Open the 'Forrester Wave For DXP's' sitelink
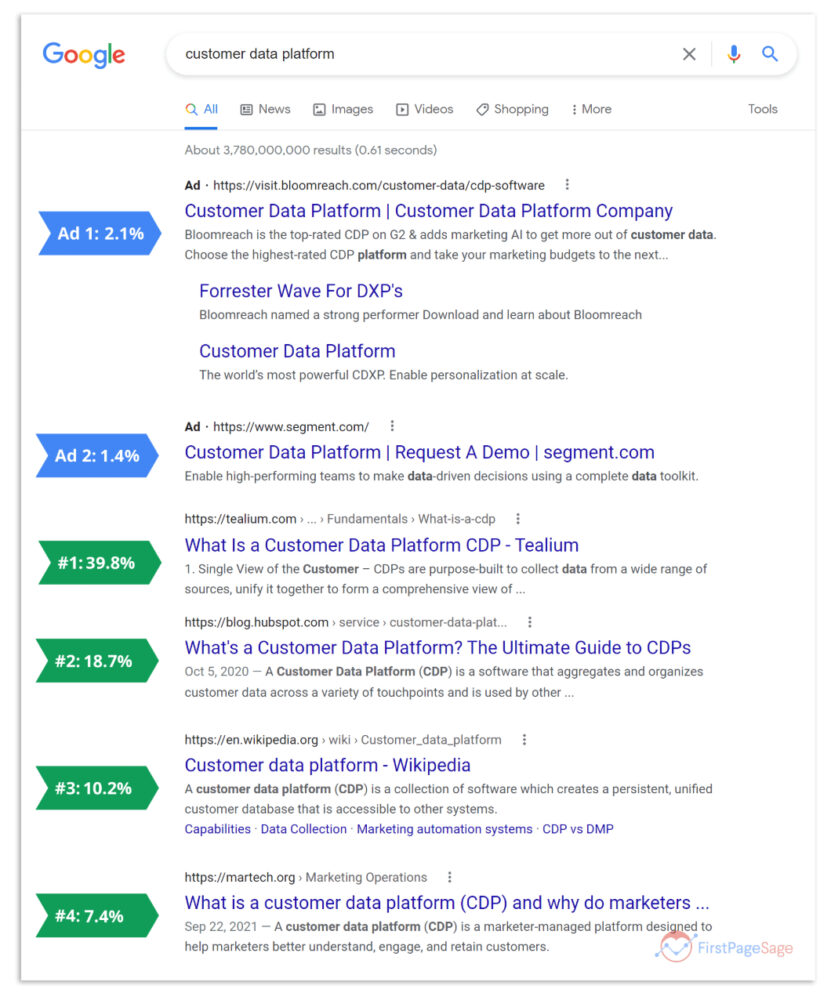Image resolution: width=831 pixels, height=1000 pixels. point(301,291)
